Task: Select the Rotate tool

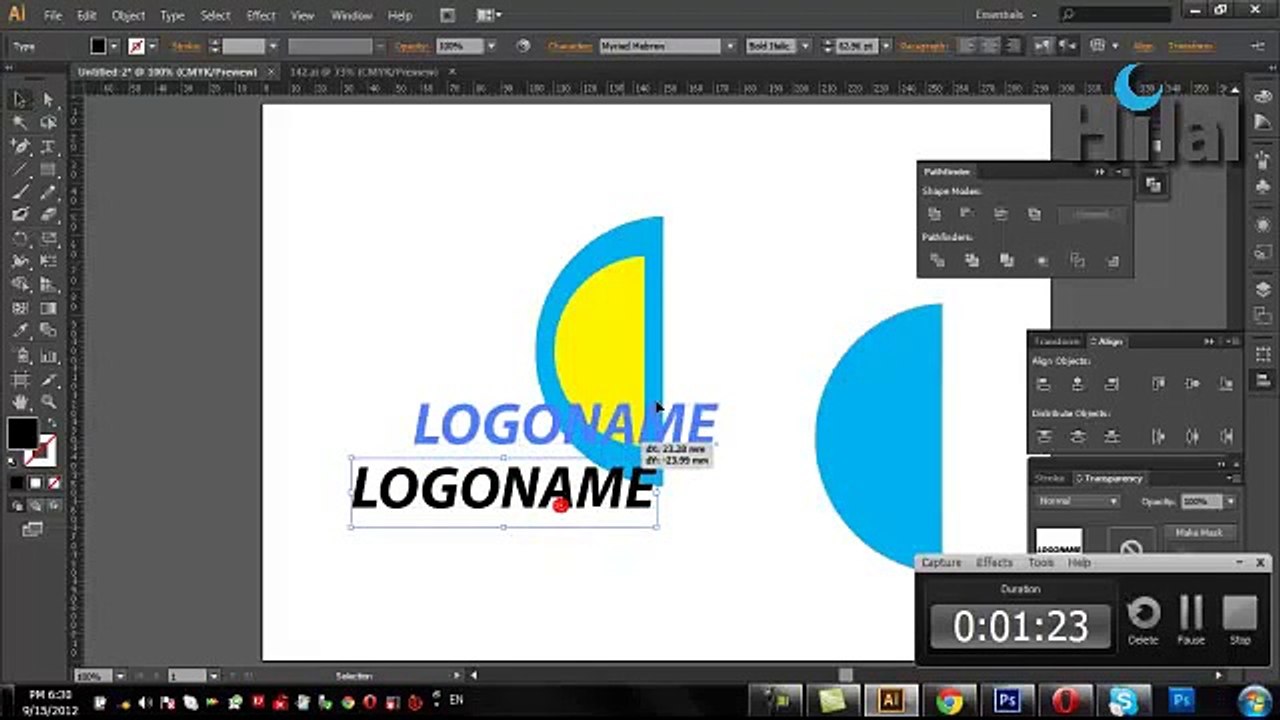Action: (20, 239)
